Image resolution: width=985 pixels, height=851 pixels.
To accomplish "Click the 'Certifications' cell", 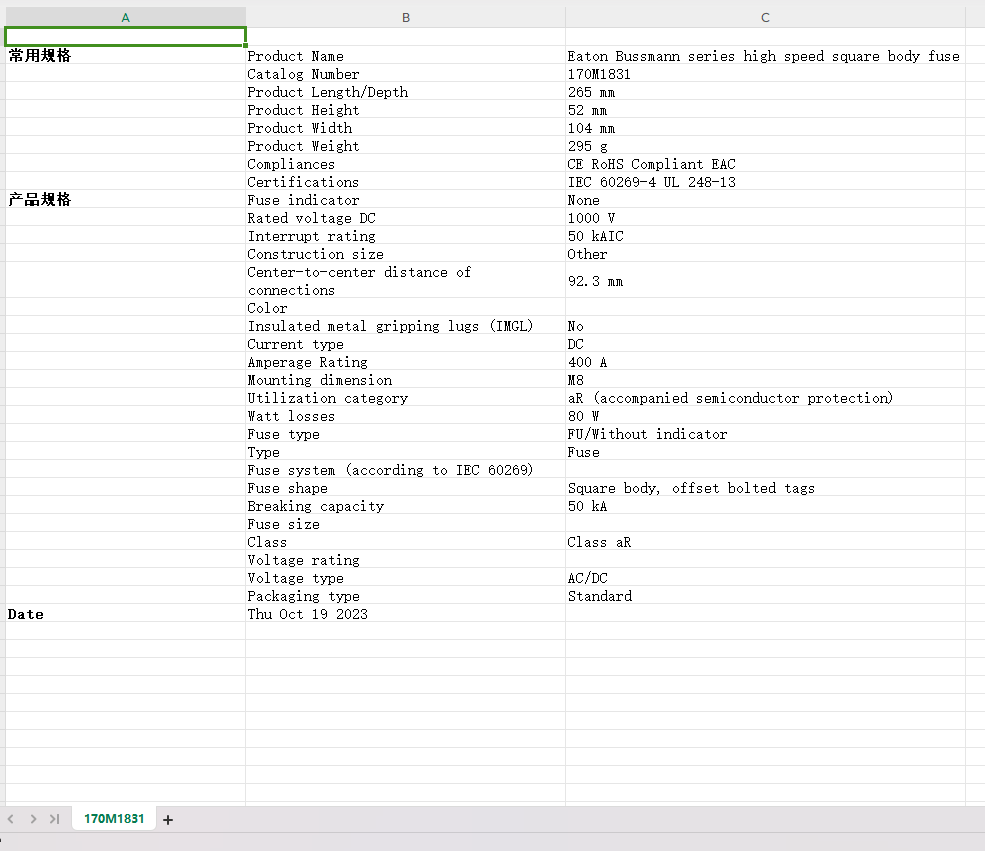I will coord(406,182).
